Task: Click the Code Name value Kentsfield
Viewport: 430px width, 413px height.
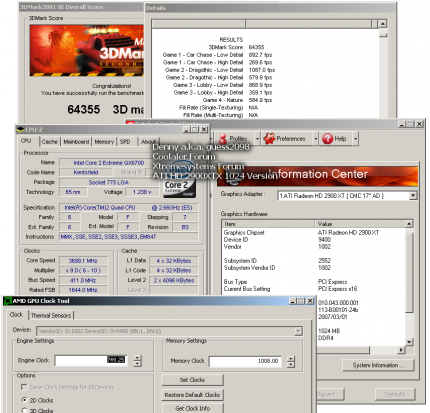Action: click(86, 172)
